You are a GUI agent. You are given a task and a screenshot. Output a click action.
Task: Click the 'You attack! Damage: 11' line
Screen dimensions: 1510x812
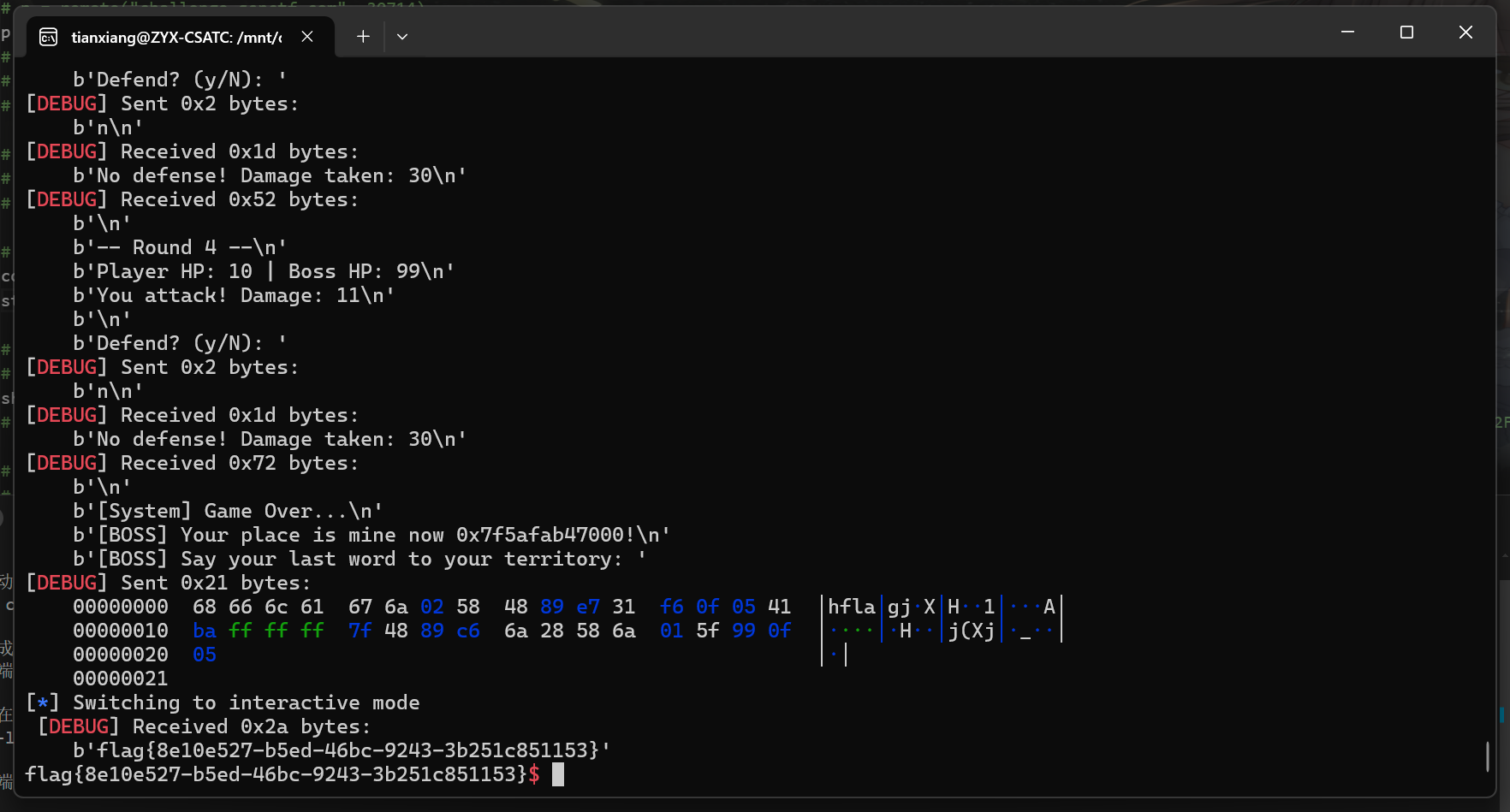(234, 295)
